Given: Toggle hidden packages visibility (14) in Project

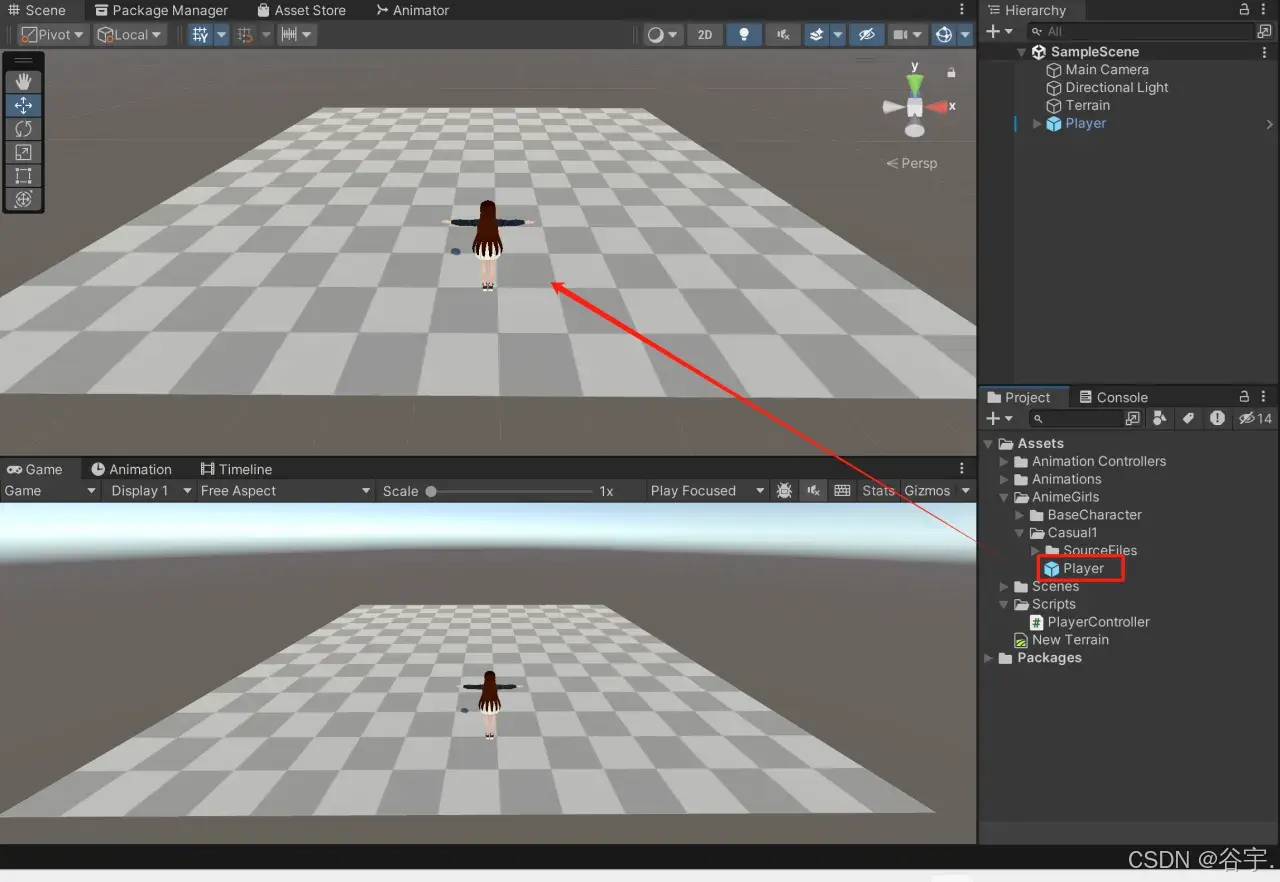Looking at the screenshot, I should (x=1255, y=419).
